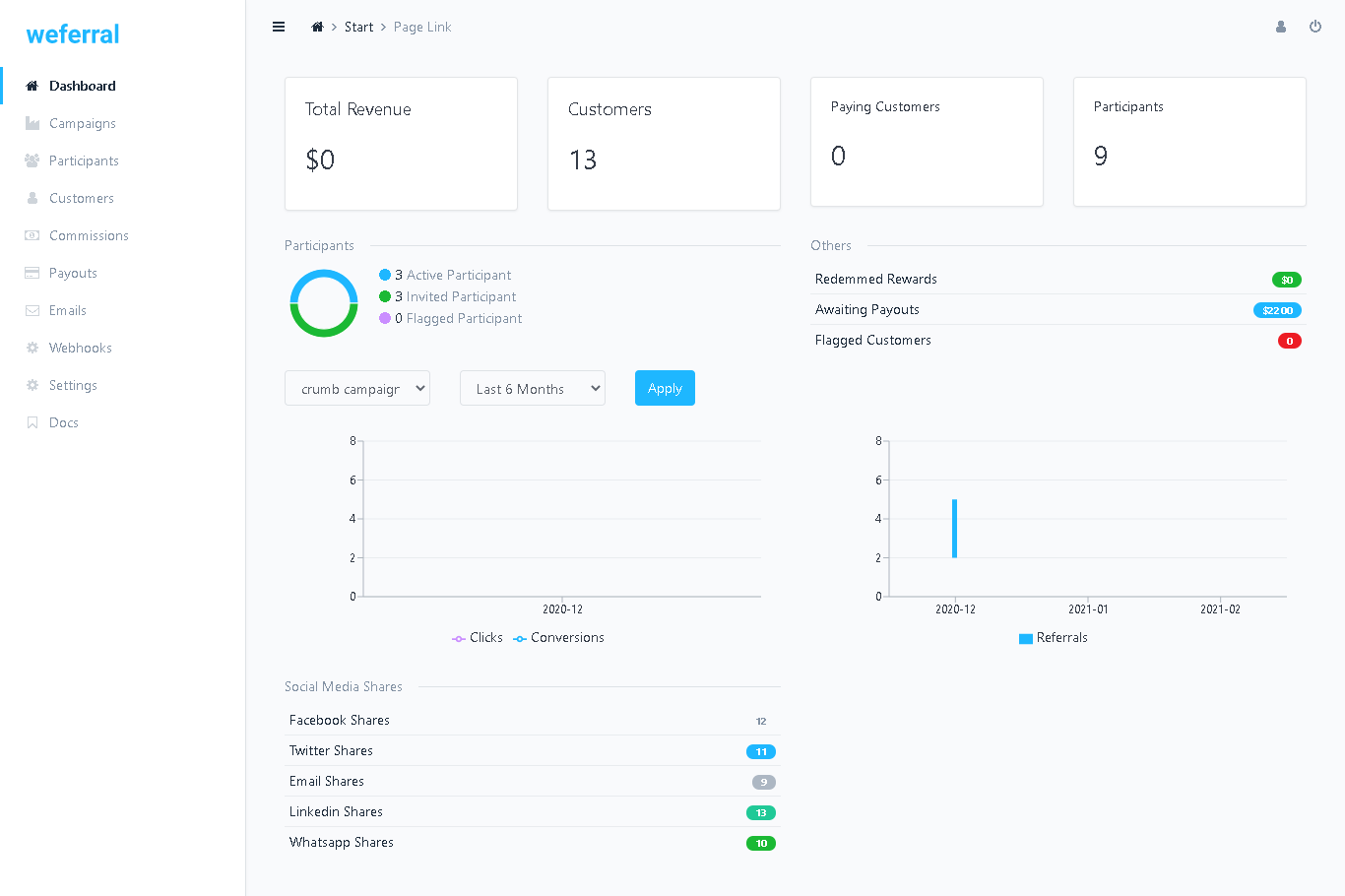Click the Customers person icon

coord(31,198)
